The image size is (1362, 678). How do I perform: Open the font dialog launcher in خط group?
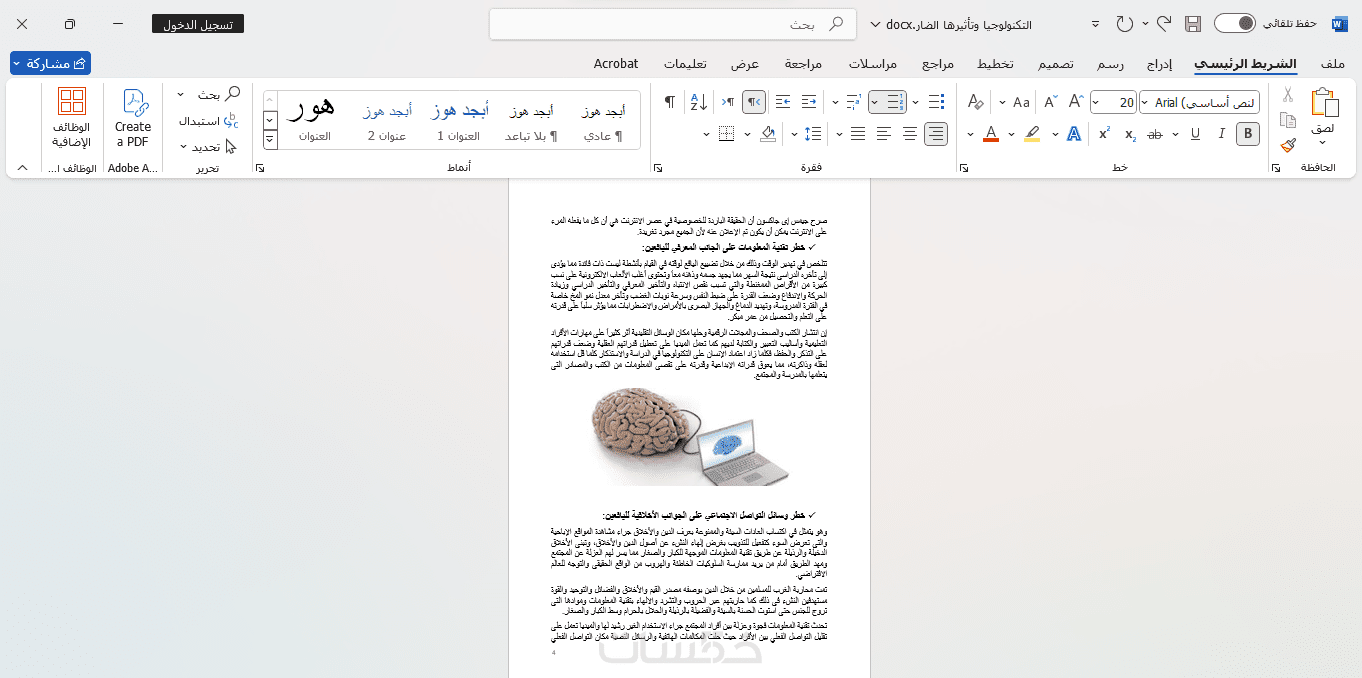point(962,168)
